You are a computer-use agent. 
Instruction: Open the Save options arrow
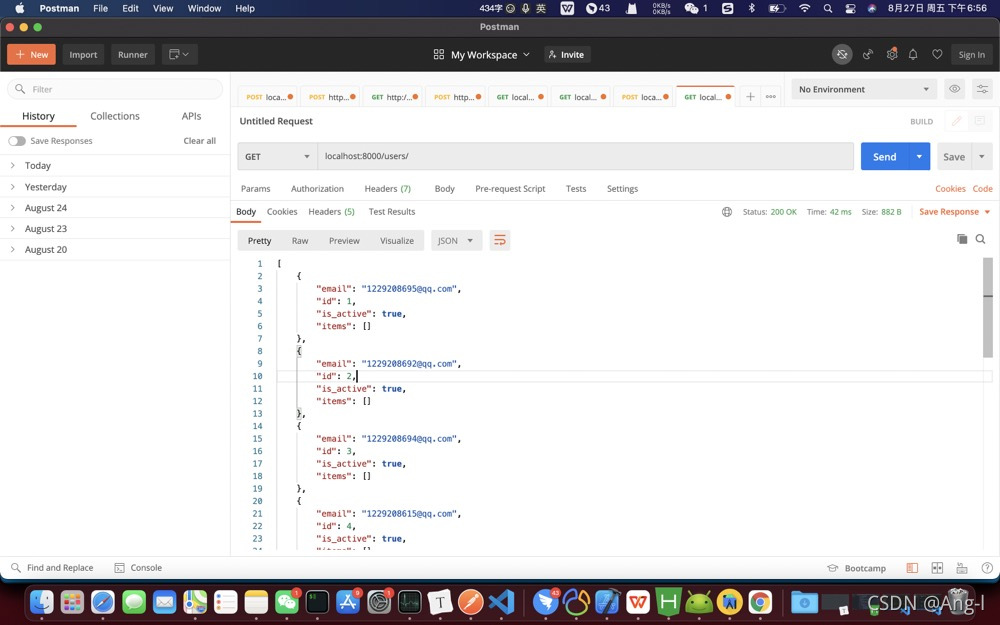tap(982, 156)
